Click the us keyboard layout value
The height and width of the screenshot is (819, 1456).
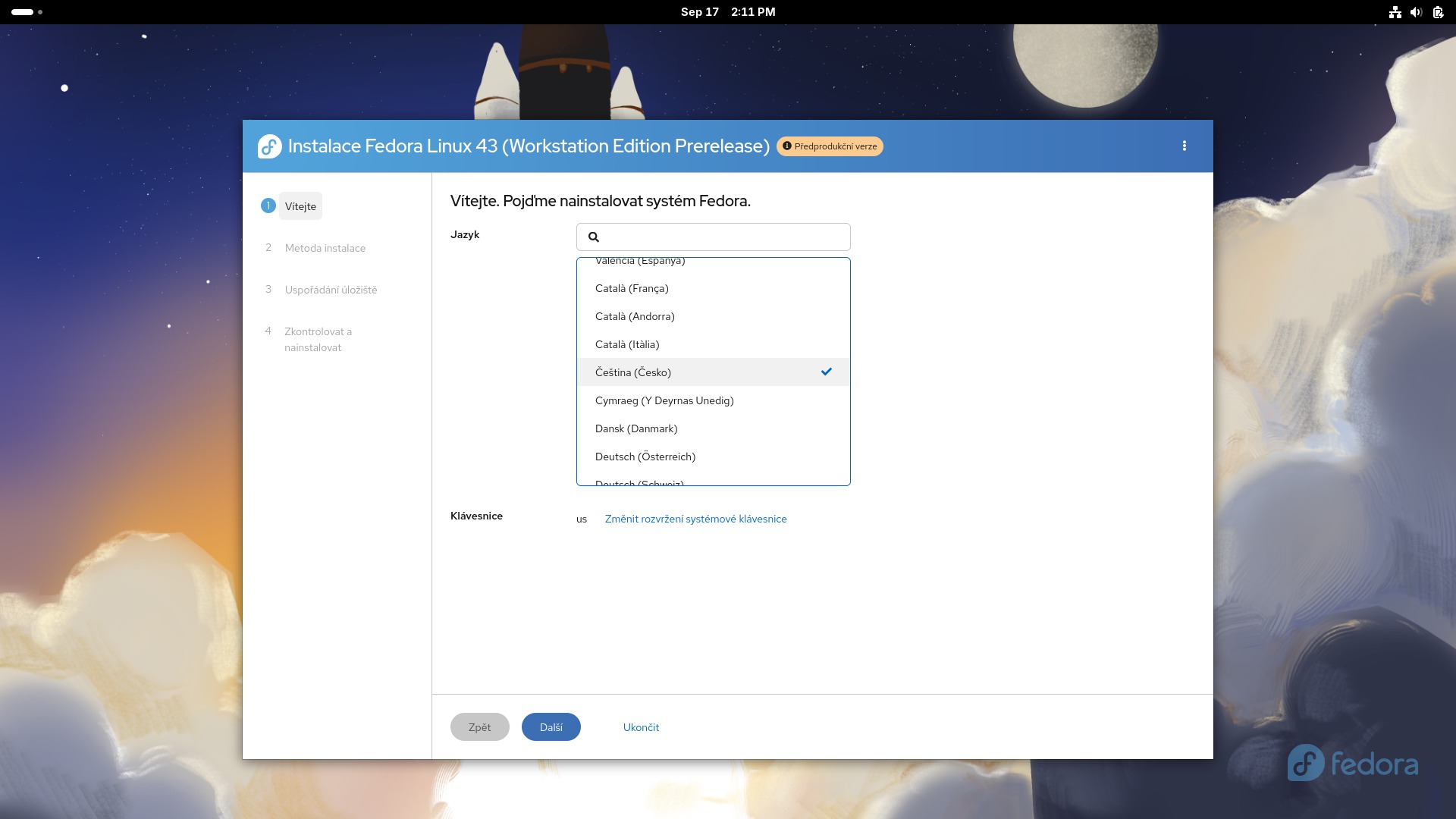pyautogui.click(x=582, y=519)
